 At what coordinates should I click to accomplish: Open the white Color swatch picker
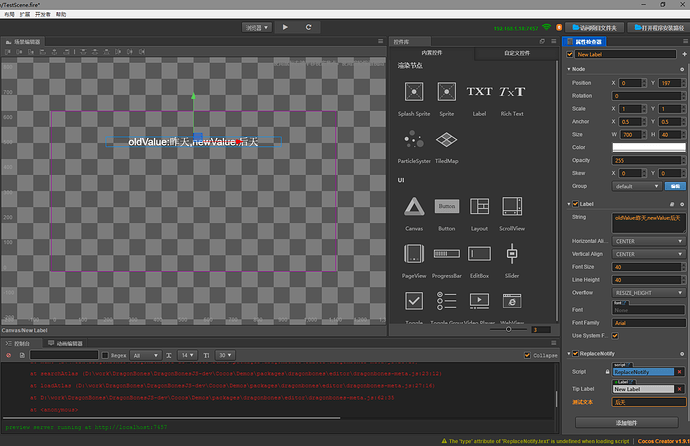point(649,147)
